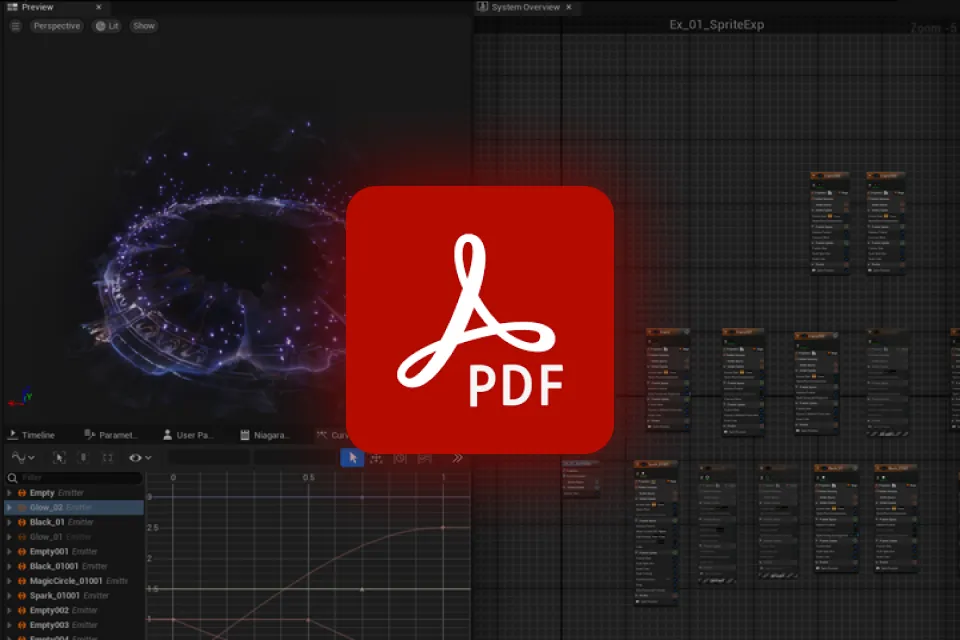Image resolution: width=960 pixels, height=640 pixels.
Task: Open the User Pa... tab
Action: click(x=188, y=435)
